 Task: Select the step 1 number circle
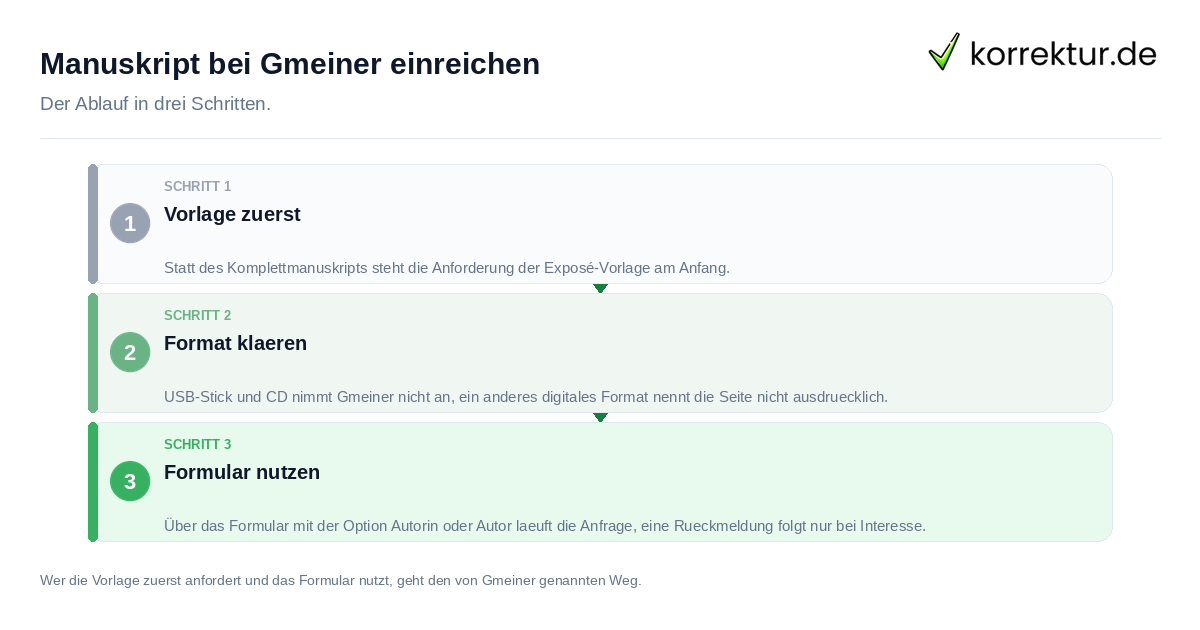click(130, 223)
